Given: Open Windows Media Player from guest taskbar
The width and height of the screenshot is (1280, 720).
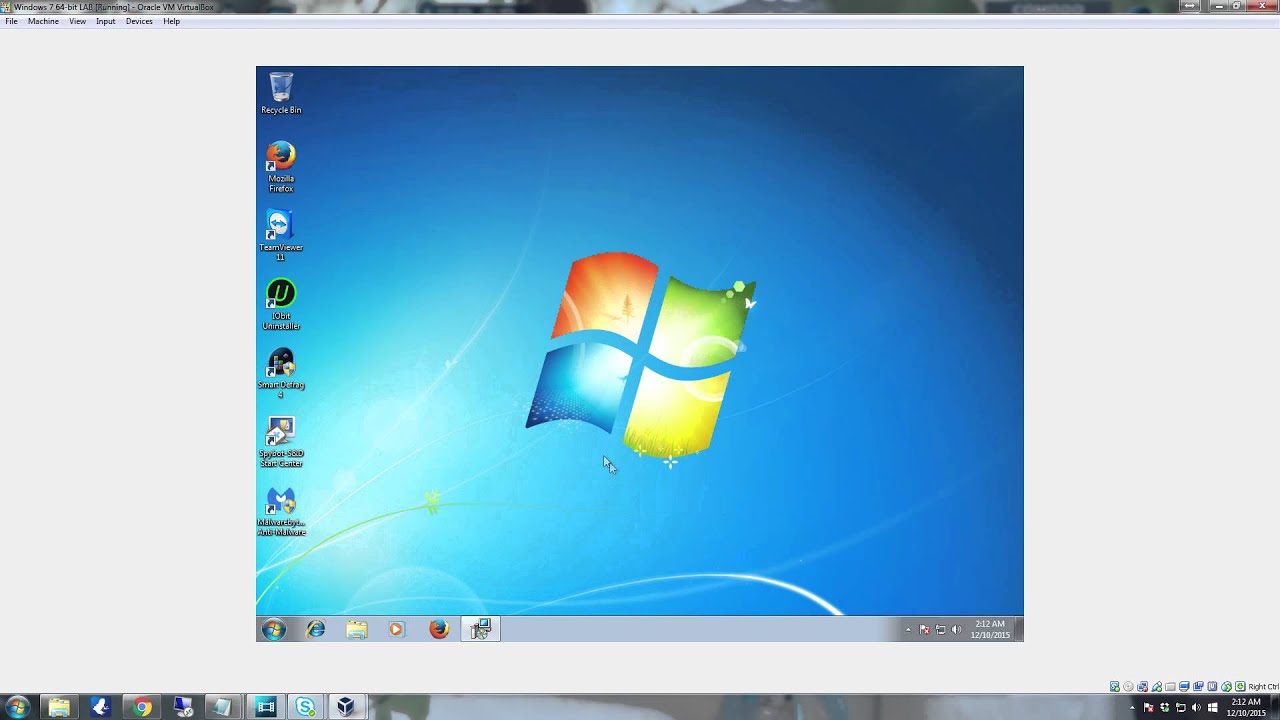Looking at the screenshot, I should pos(397,629).
